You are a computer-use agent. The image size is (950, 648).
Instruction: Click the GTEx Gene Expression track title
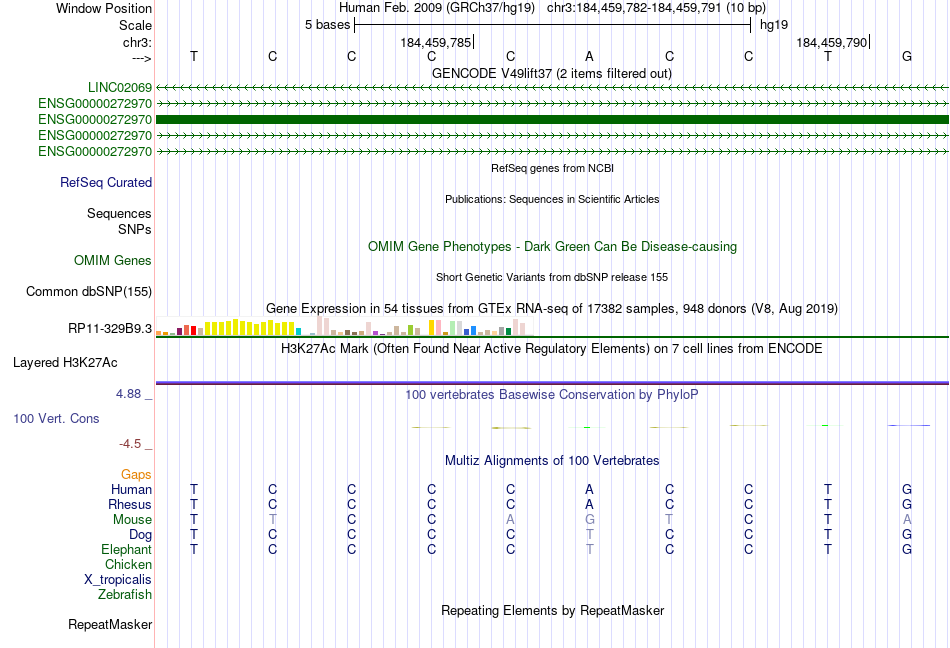(x=552, y=308)
